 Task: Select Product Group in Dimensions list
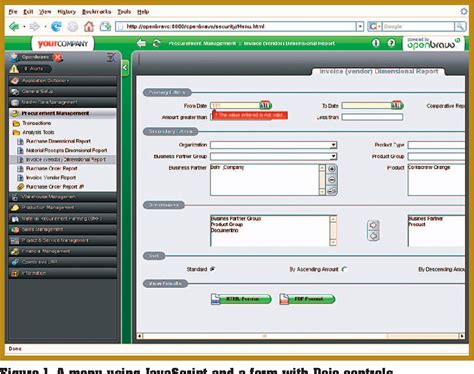tap(227, 224)
